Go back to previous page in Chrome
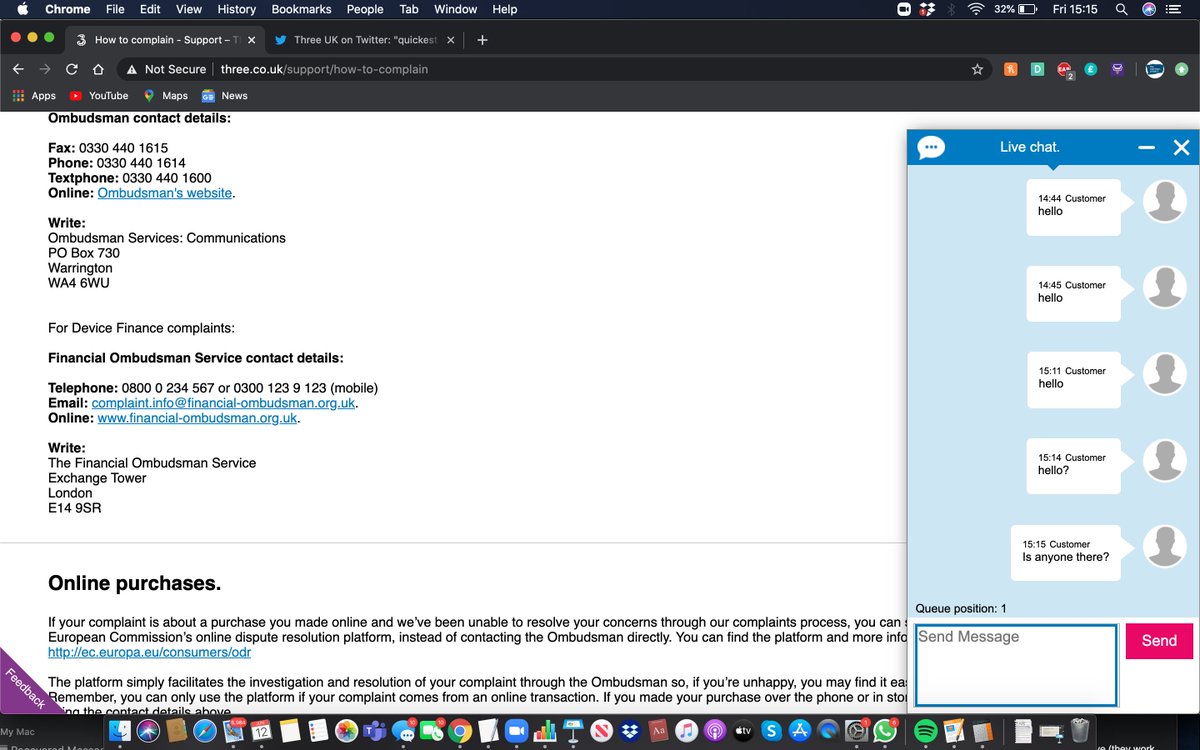 (18, 69)
